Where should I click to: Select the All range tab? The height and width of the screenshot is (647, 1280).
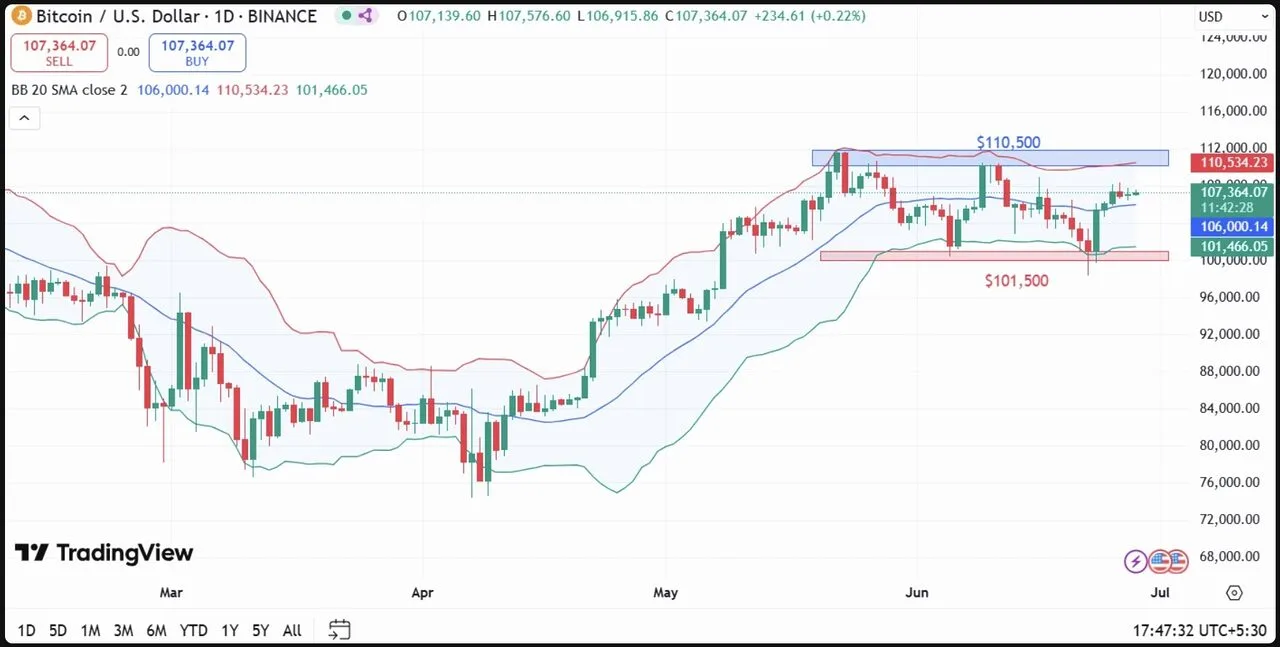coord(291,630)
